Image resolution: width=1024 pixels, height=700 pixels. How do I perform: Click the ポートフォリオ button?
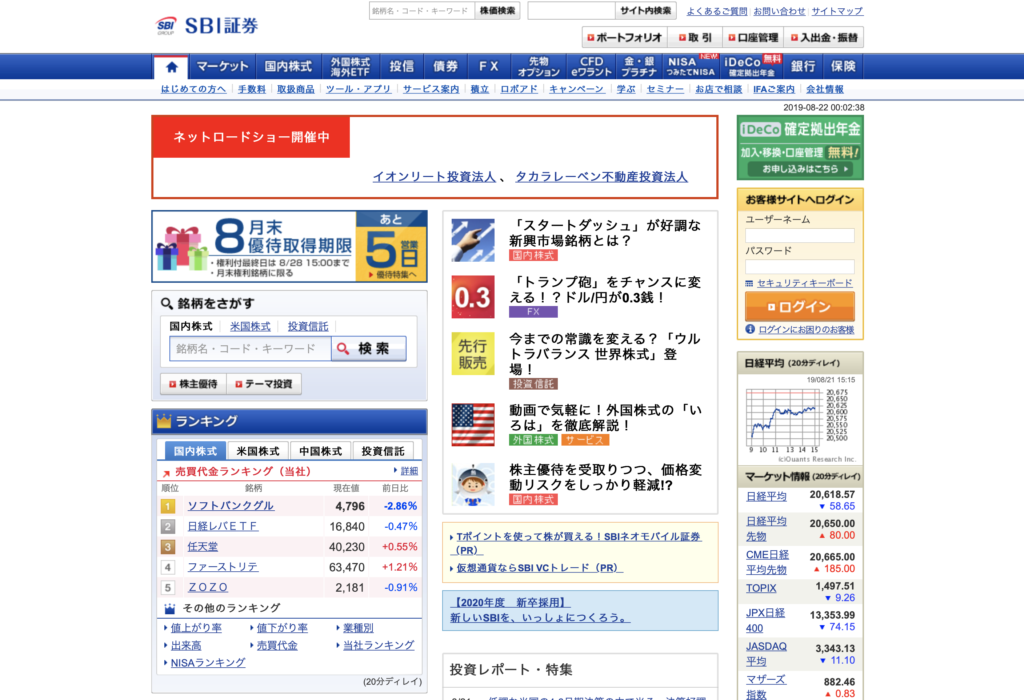pos(624,38)
